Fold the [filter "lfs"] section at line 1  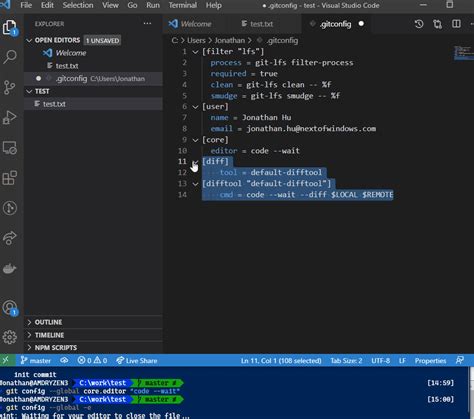pos(195,52)
